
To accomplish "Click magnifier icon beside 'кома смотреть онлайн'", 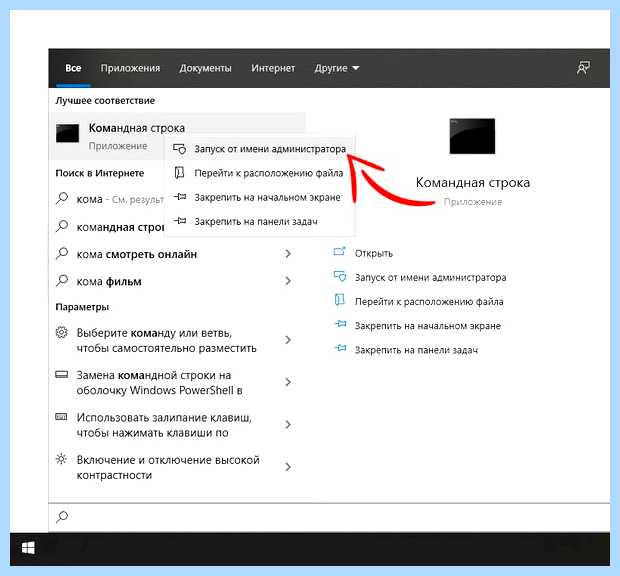I will (62, 253).
